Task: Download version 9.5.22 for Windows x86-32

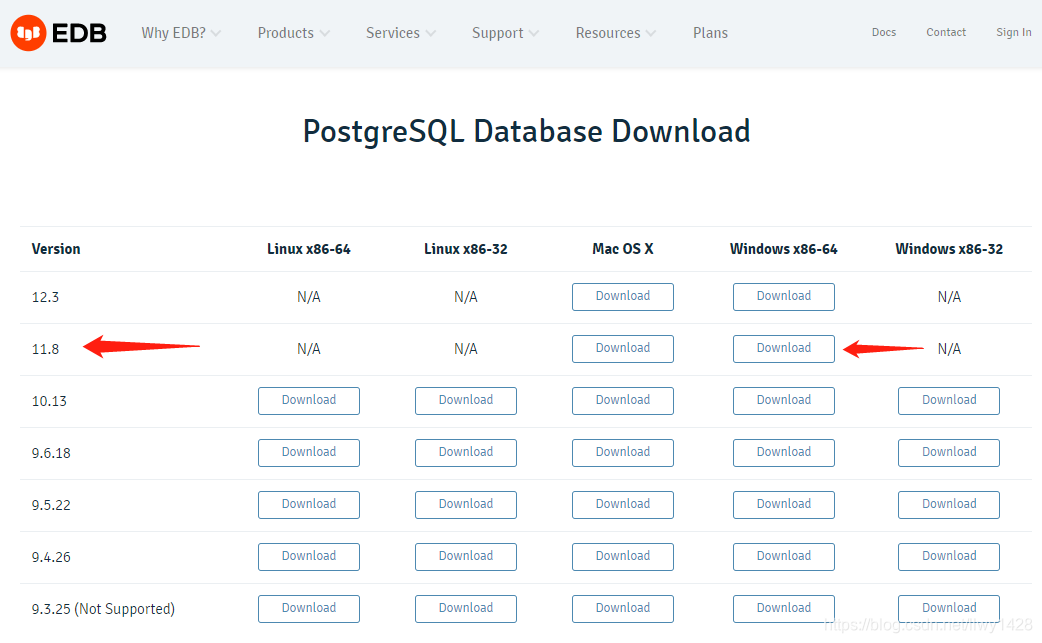Action: pos(949,505)
